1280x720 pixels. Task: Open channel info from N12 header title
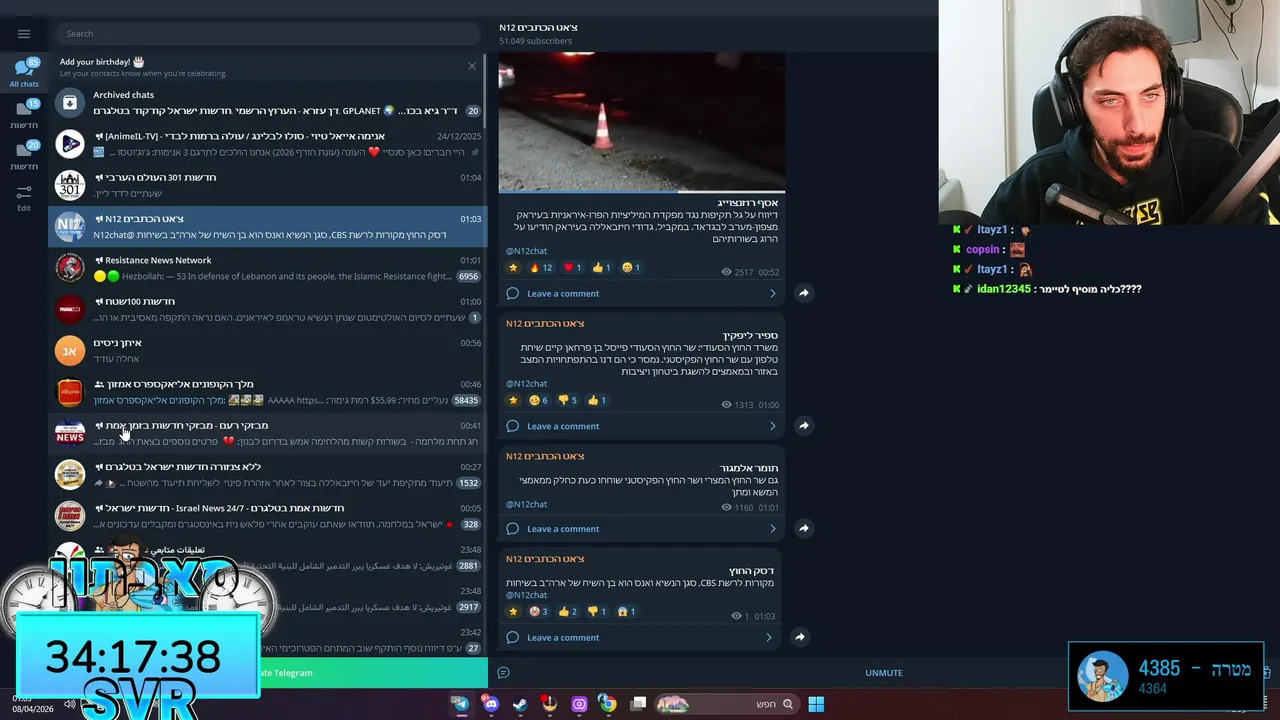[x=538, y=27]
